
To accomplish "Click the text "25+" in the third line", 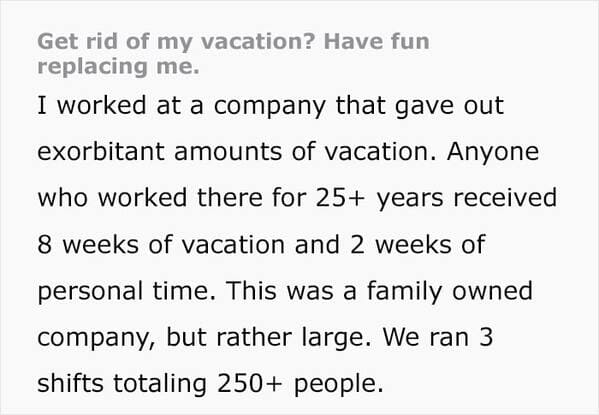I will 338,198.
